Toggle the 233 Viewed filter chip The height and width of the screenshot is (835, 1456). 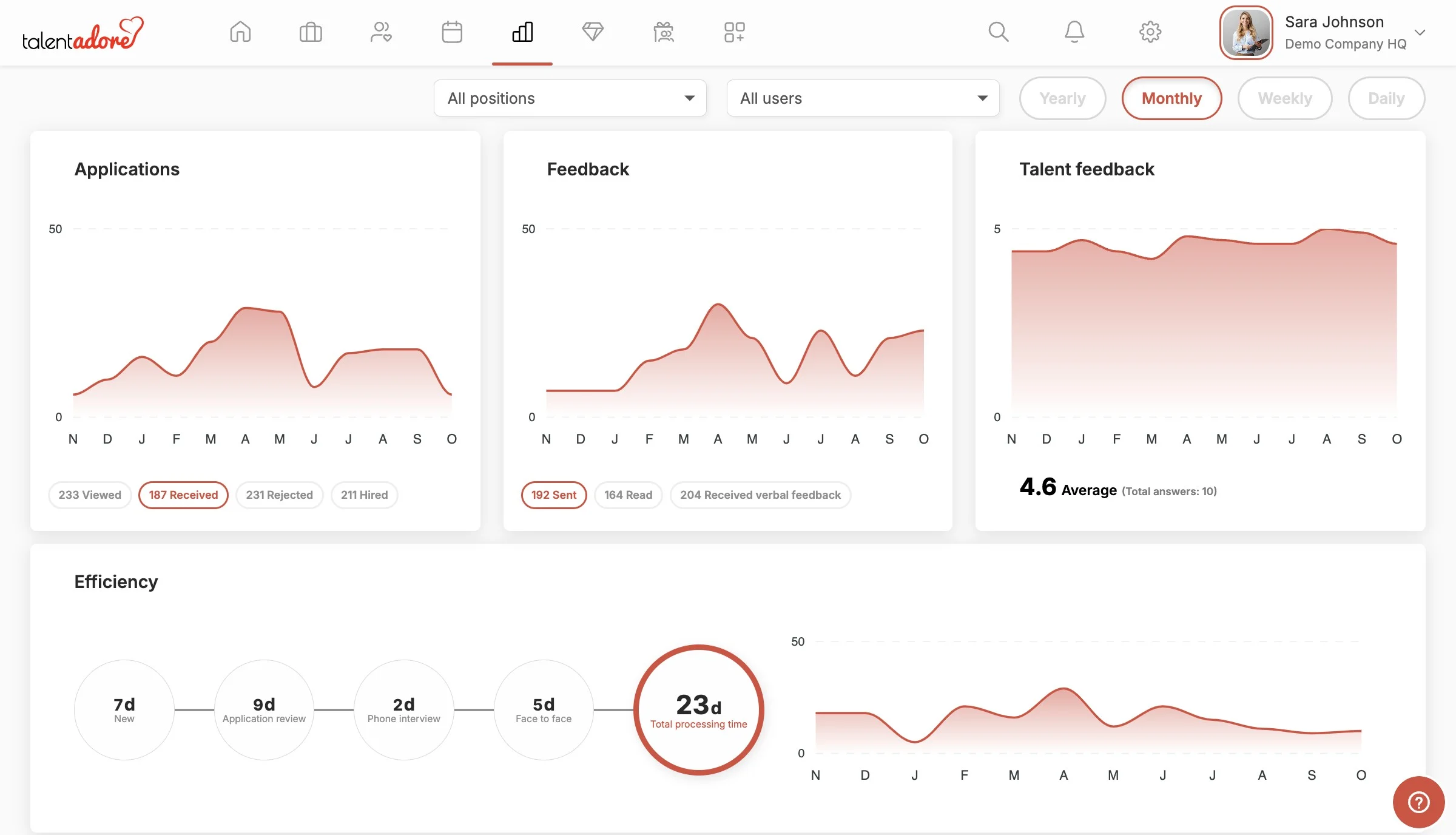coord(90,495)
